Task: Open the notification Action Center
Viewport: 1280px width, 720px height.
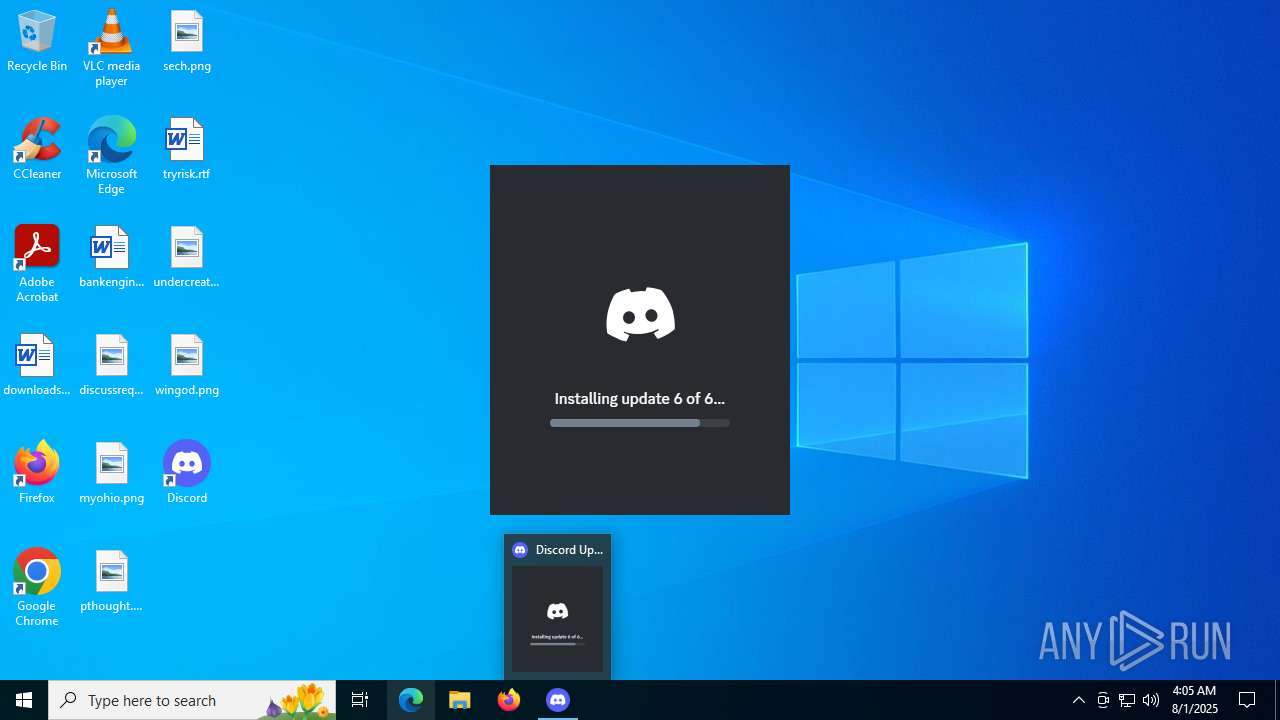Action: pyautogui.click(x=1248, y=700)
